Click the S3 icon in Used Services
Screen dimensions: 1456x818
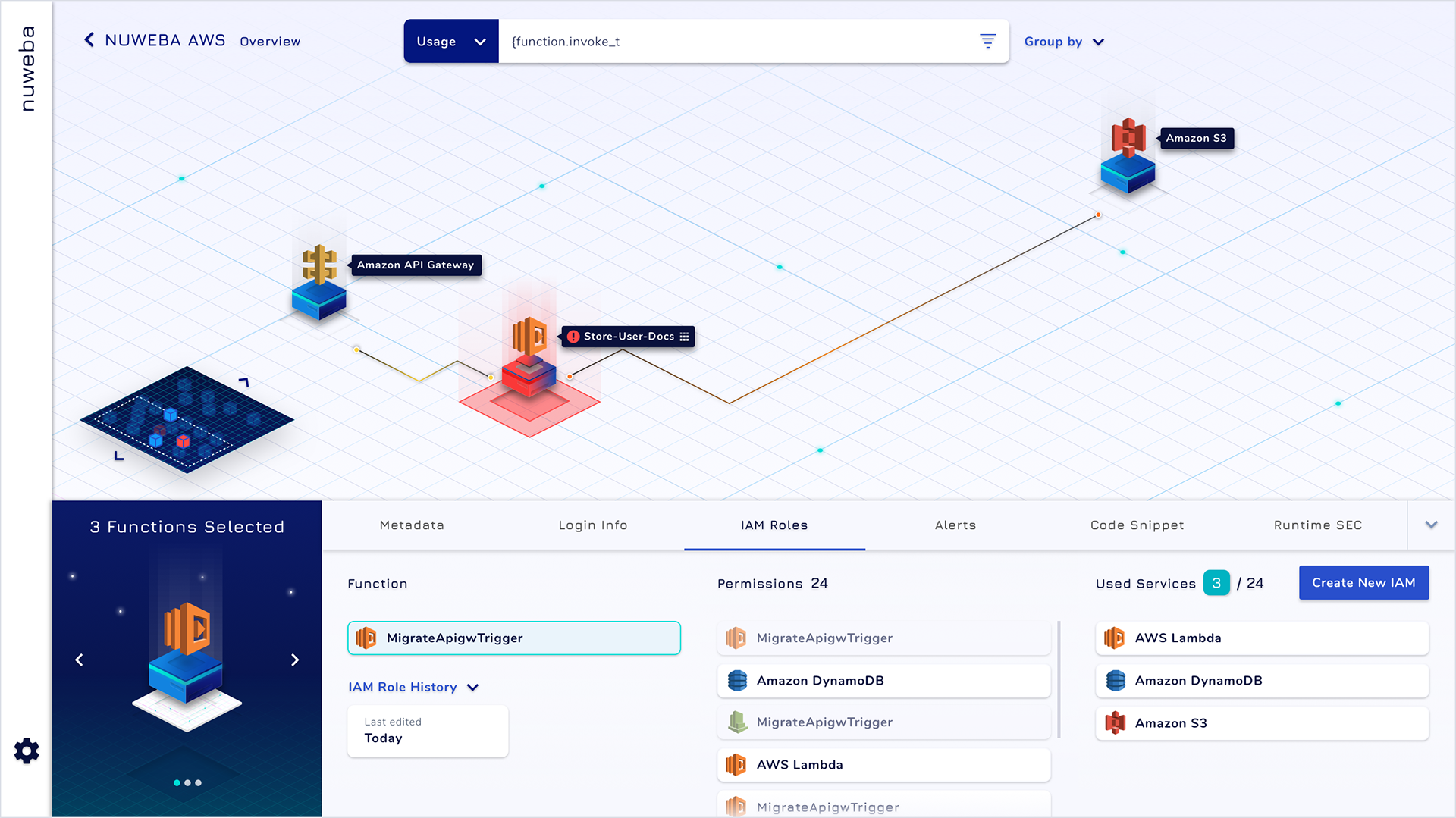1115,722
